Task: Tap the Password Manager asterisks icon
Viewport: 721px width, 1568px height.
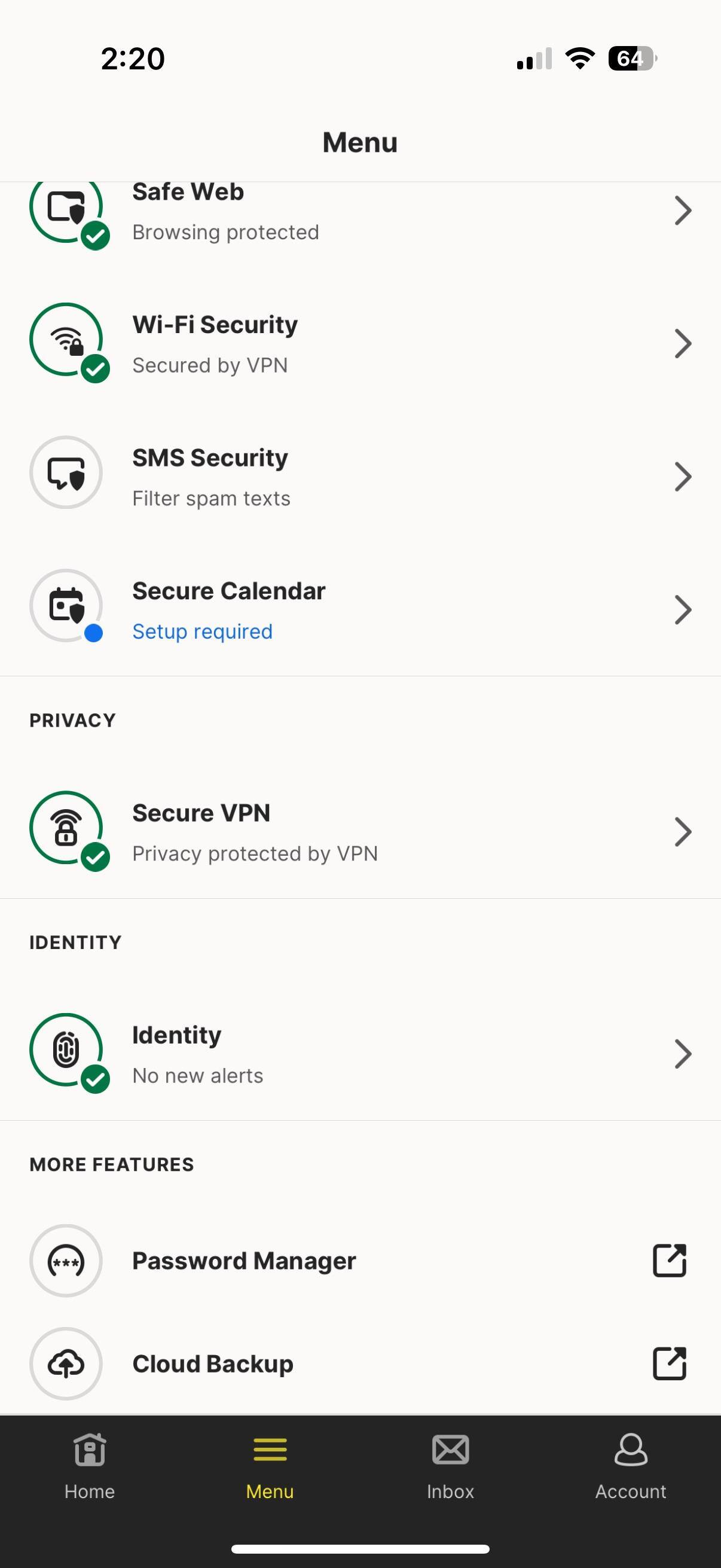Action: pyautogui.click(x=66, y=1261)
